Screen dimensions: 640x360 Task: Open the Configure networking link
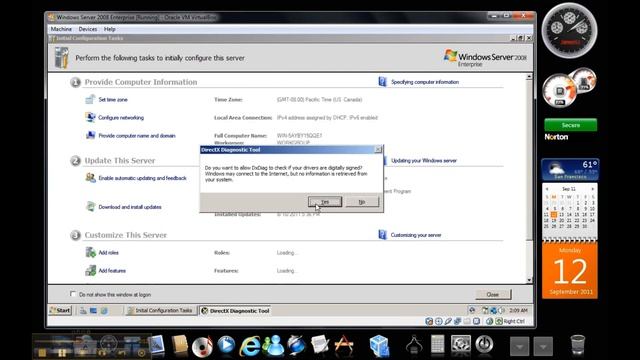point(121,118)
